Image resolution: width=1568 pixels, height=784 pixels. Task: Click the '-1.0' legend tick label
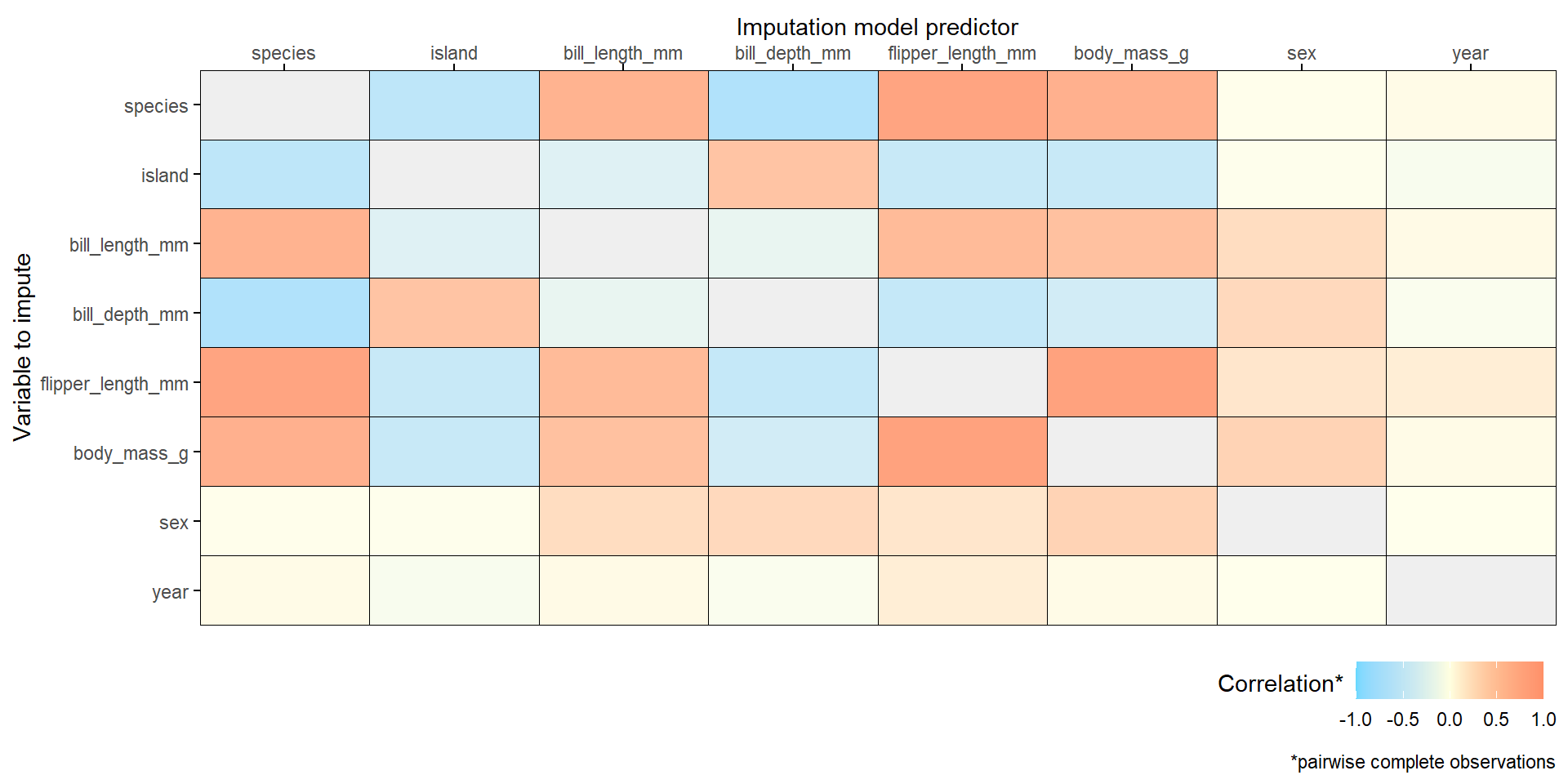1355,719
